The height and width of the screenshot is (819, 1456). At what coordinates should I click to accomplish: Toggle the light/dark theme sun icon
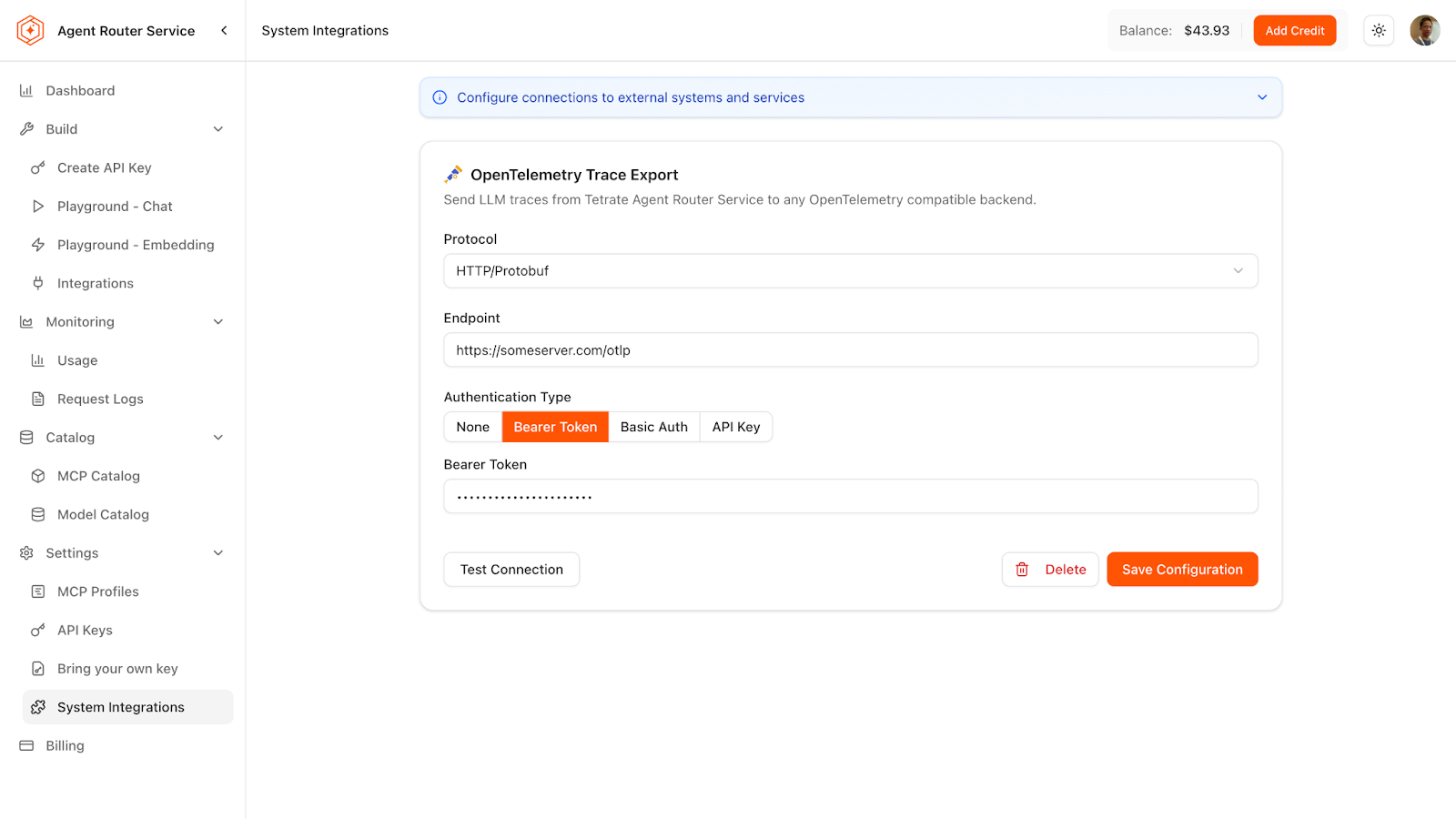(1379, 31)
